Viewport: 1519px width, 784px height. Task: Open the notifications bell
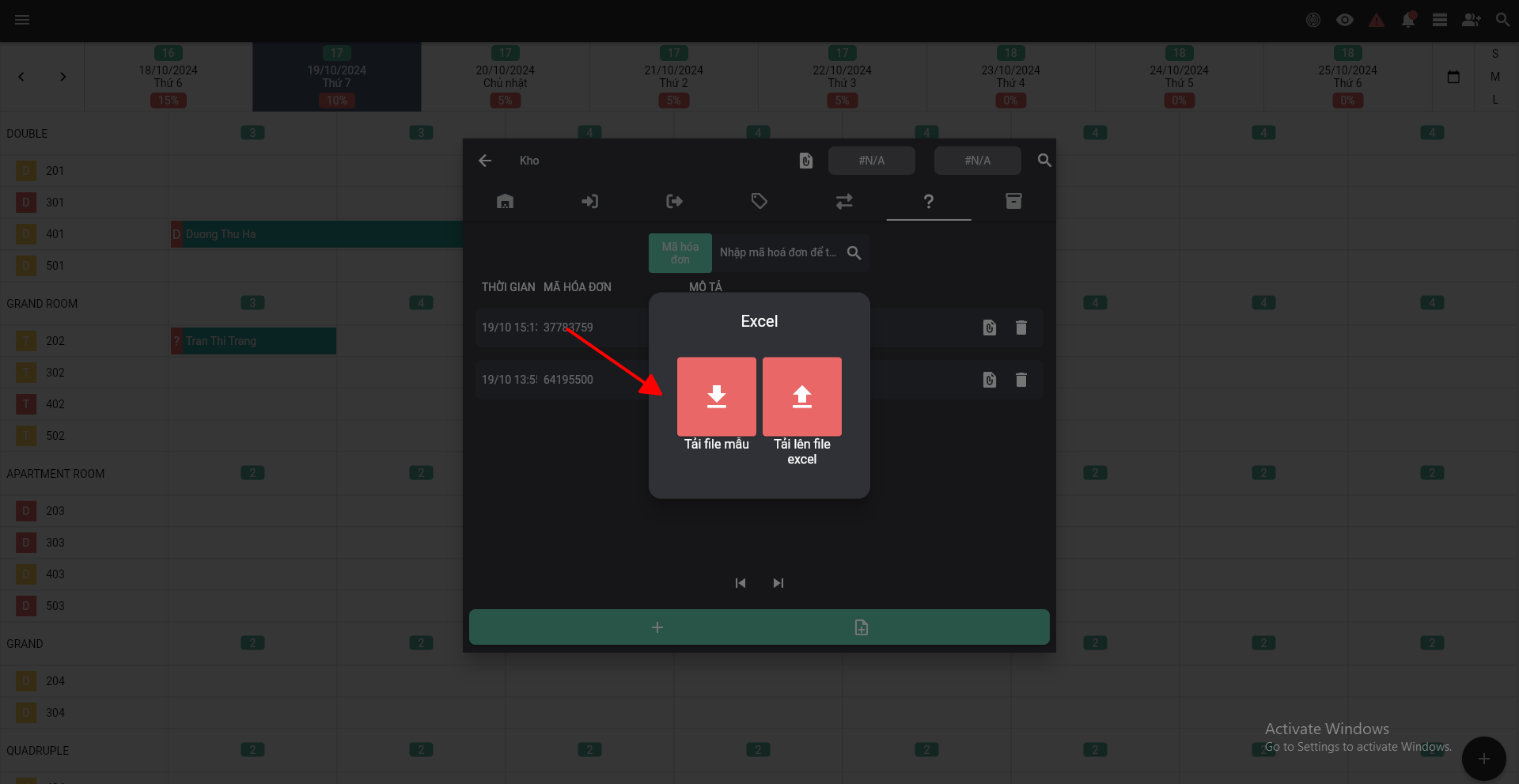tap(1408, 20)
